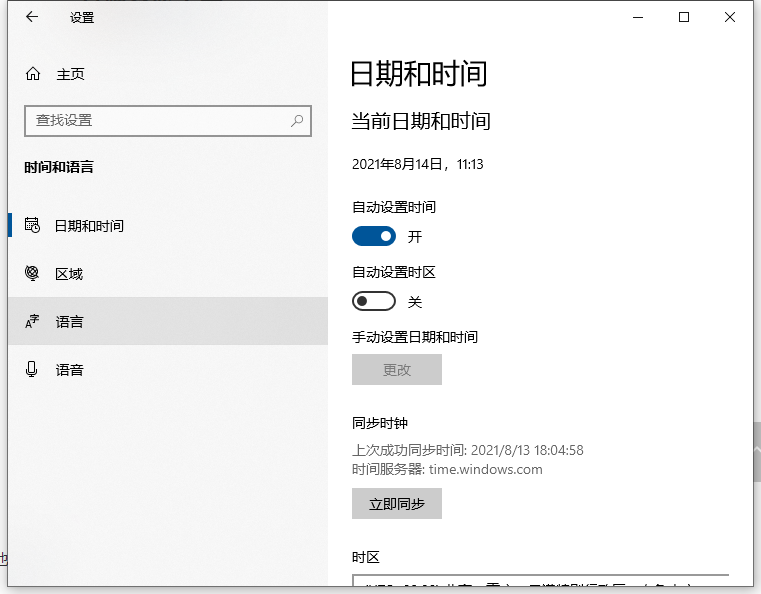Viewport: 761px width, 594px height.
Task: Minimize the Settings window
Action: coord(637,17)
